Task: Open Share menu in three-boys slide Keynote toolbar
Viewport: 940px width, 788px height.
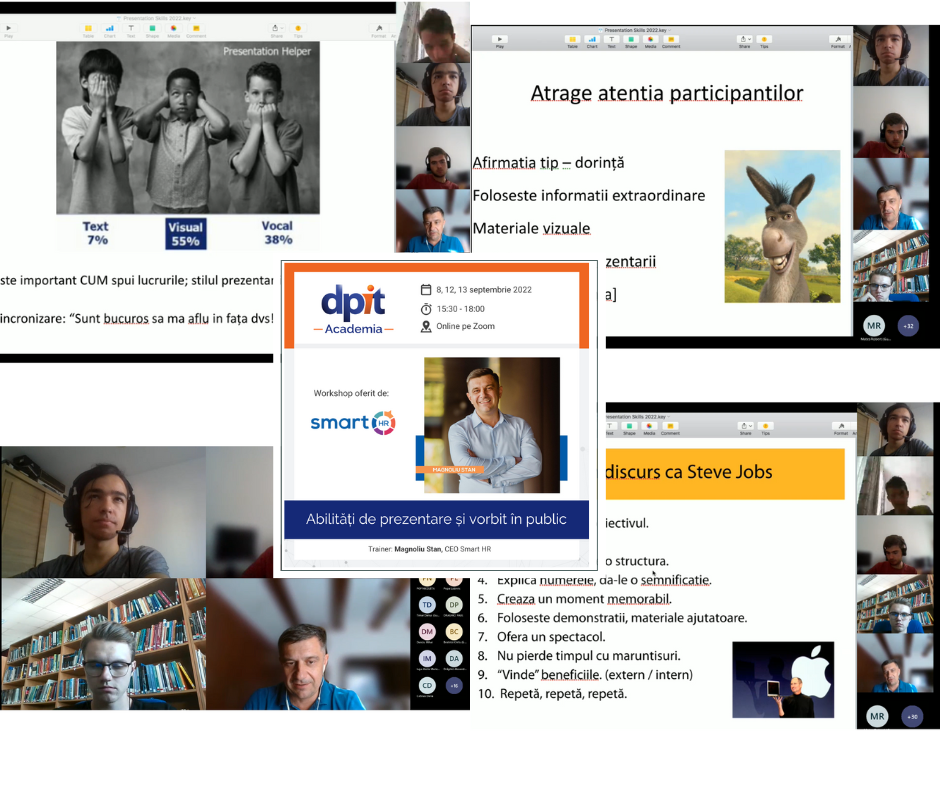Action: 276,28
